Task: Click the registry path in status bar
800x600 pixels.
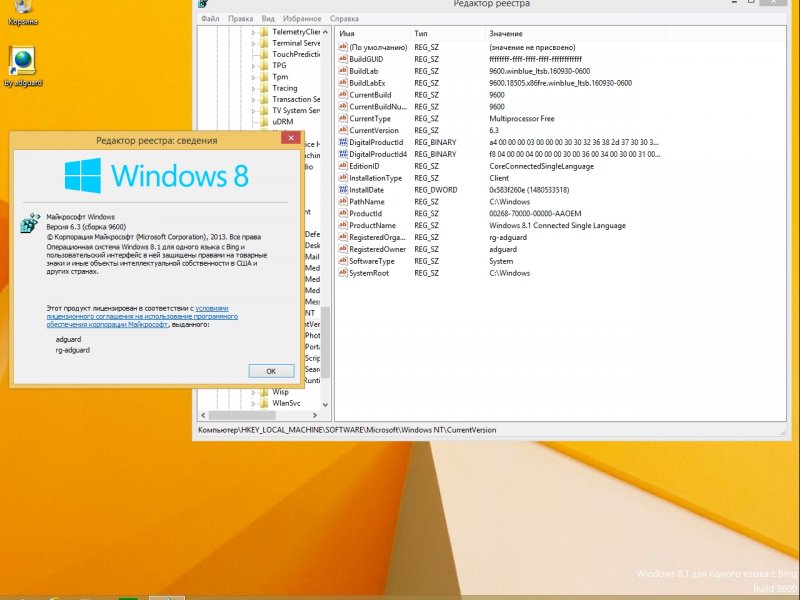Action: click(x=347, y=430)
